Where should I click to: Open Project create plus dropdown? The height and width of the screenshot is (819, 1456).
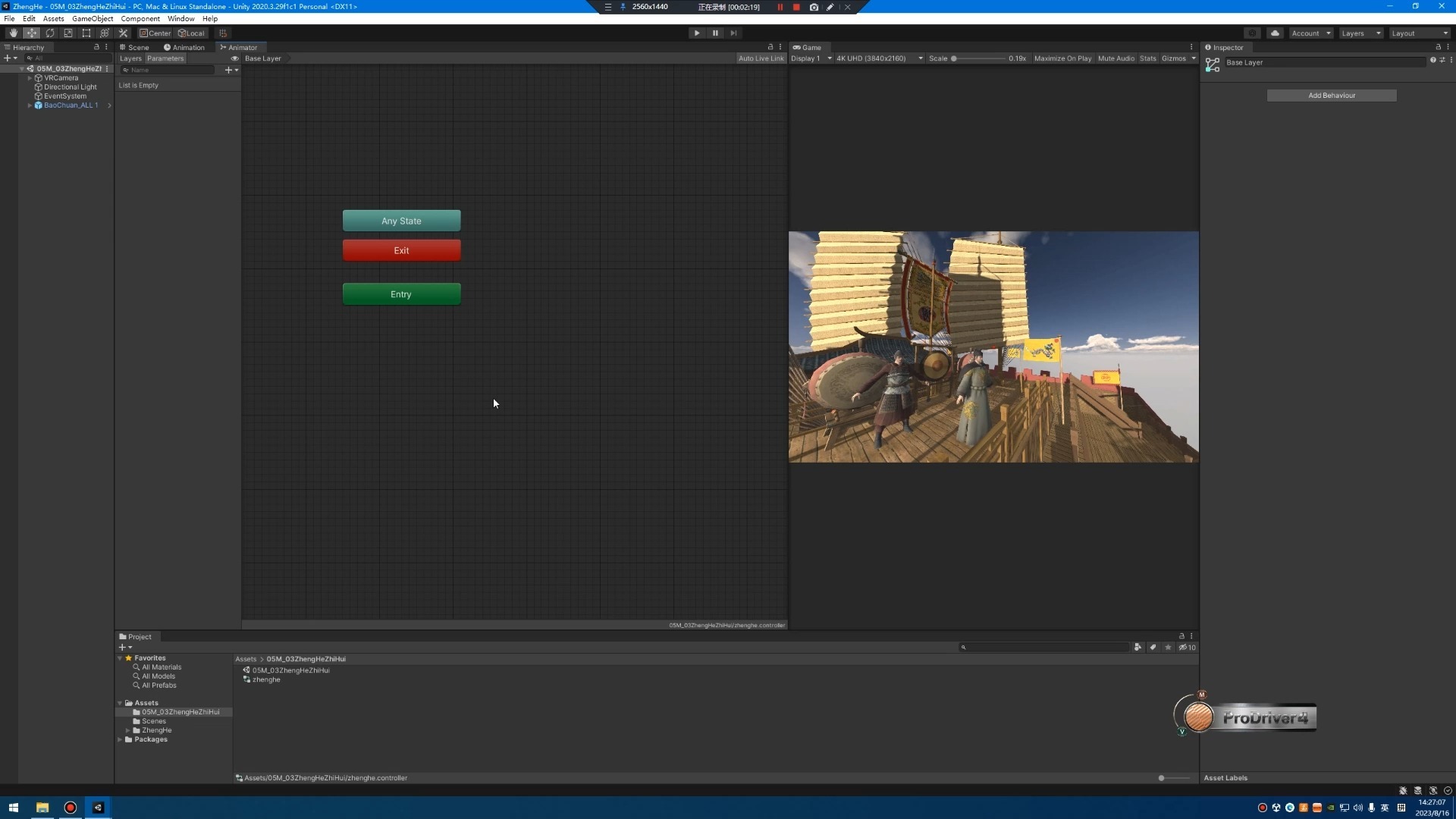tap(125, 648)
